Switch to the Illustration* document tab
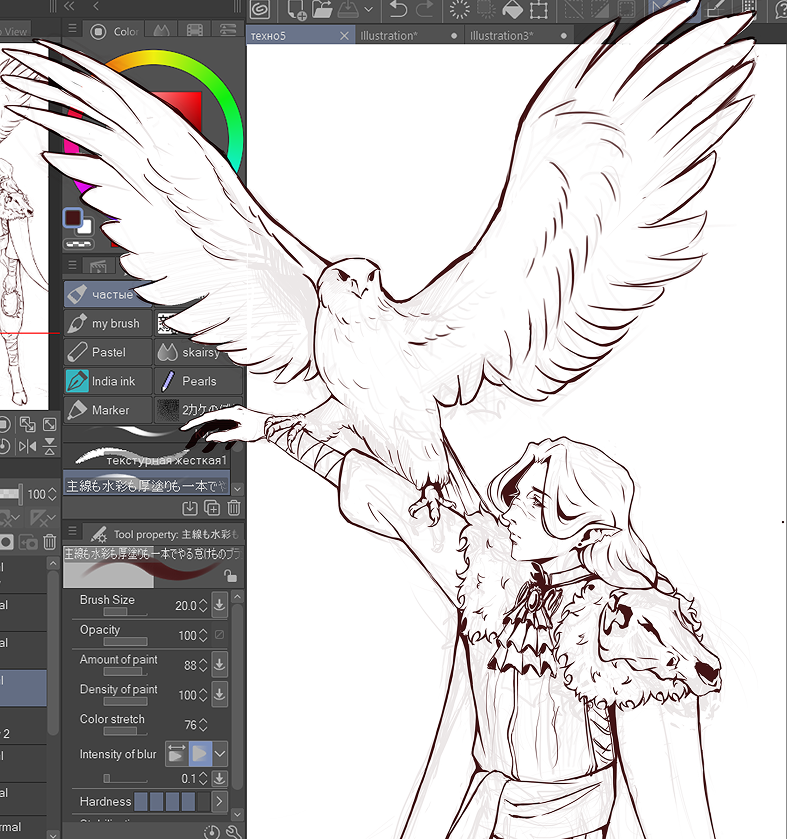787x839 pixels. (388, 36)
